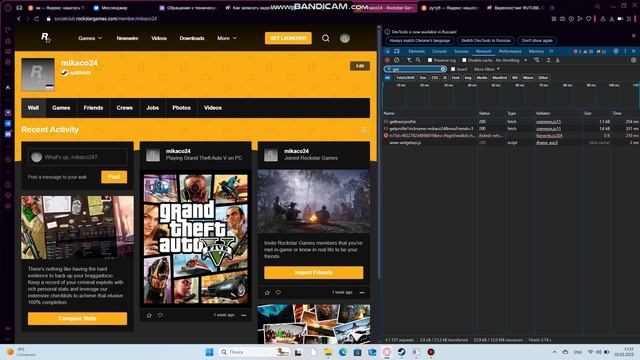This screenshot has width=640, height=360.
Task: Open network search magnifier icon in DevTools
Action: pyautogui.click(x=418, y=60)
